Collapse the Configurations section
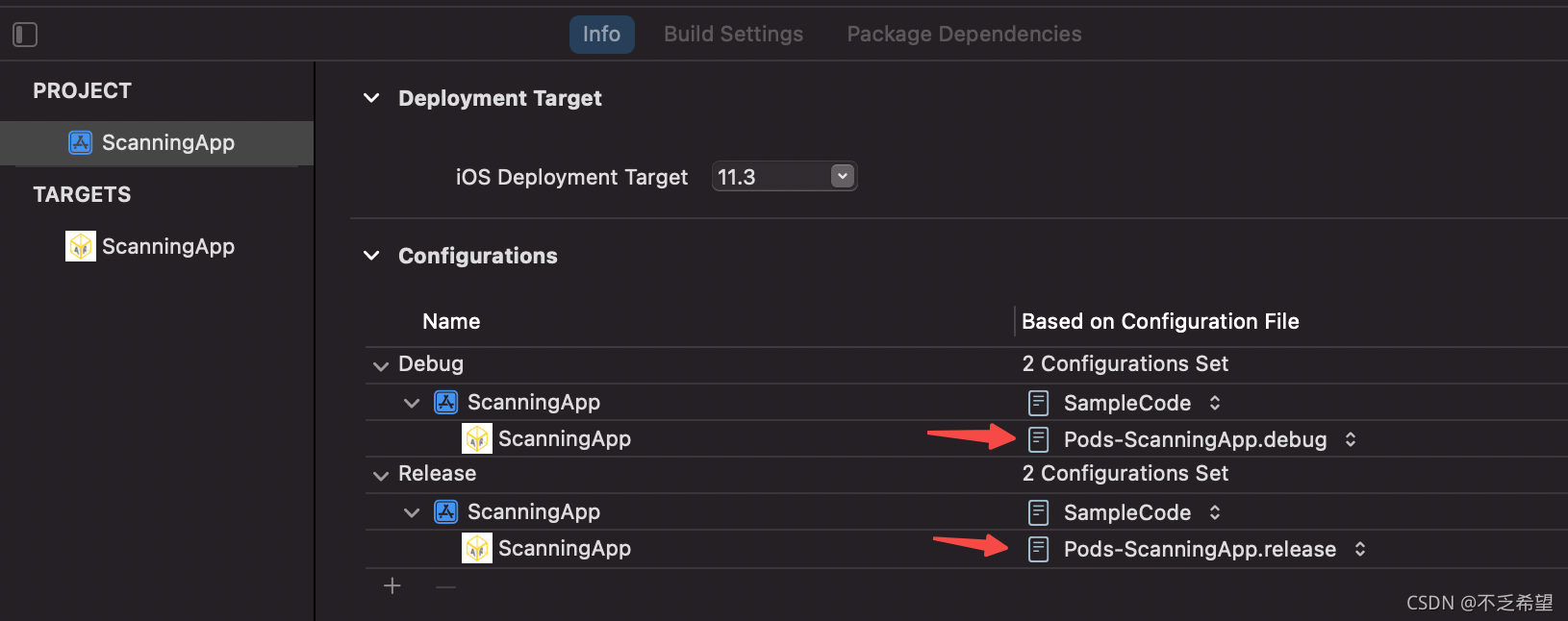This screenshot has height=621, width=1568. point(371,256)
